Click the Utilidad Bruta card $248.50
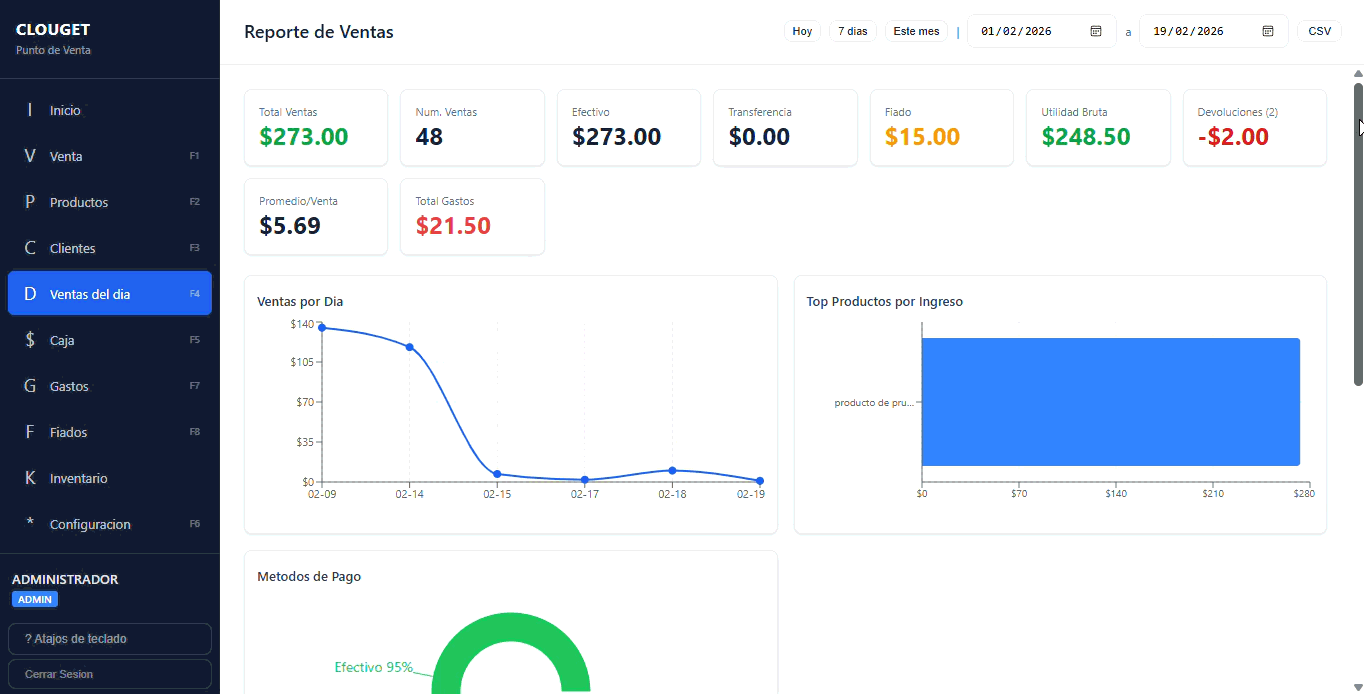This screenshot has height=694, width=1364. click(x=1098, y=128)
